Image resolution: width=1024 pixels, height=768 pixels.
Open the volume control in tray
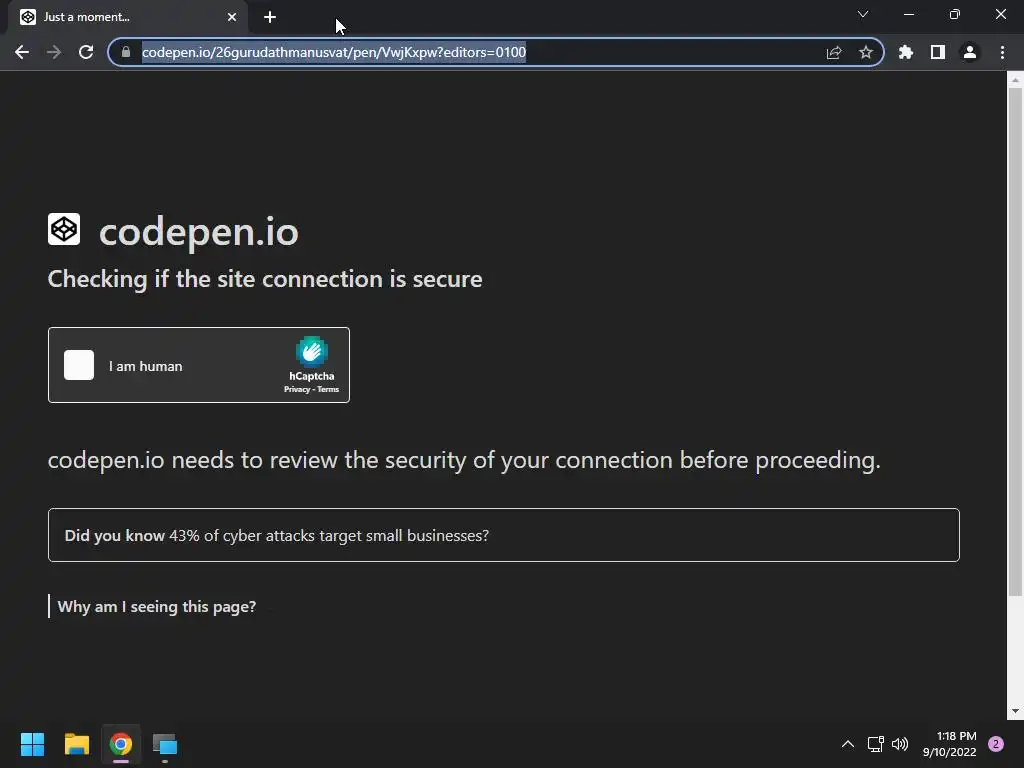(x=900, y=744)
